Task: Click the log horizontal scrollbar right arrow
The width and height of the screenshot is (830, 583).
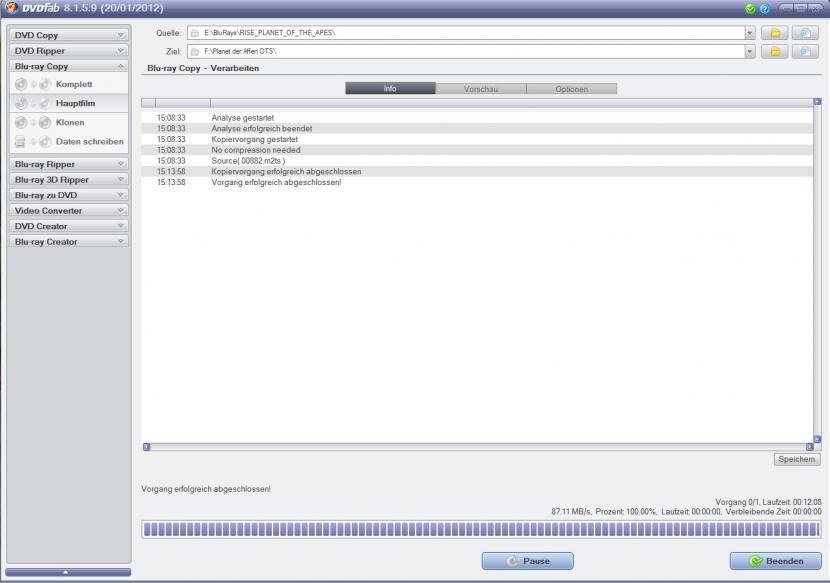Action: [809, 447]
